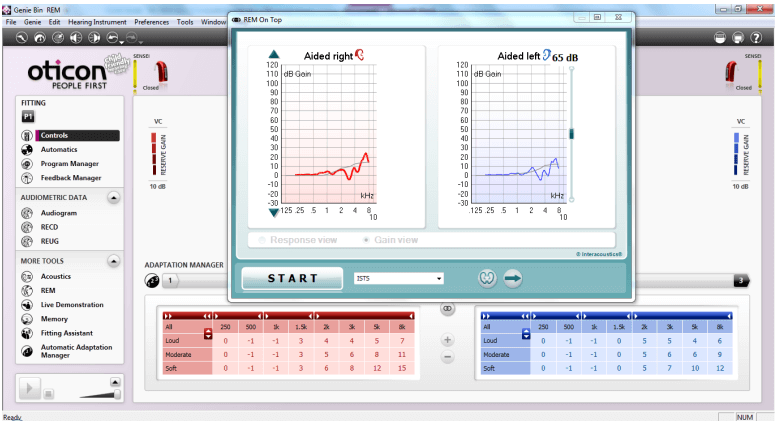Viewport: 777px width, 421px height.
Task: Open the ISTS signal dropdown
Action: [399, 278]
